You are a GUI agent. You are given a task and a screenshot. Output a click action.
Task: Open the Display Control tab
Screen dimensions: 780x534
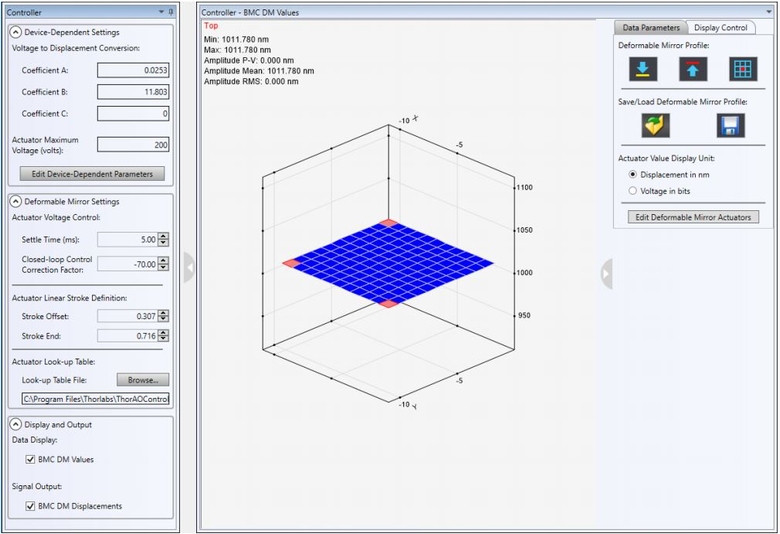click(x=721, y=27)
